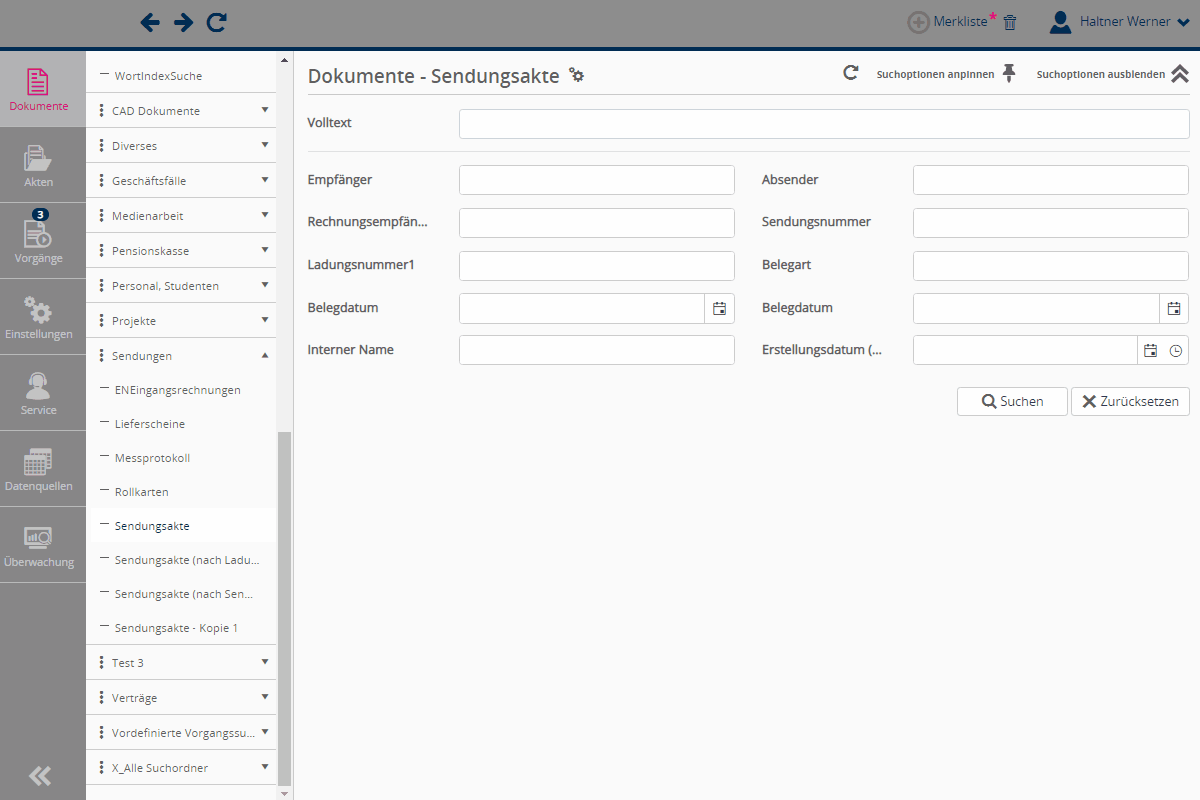Select the Rollkarten search entry

pos(142,492)
